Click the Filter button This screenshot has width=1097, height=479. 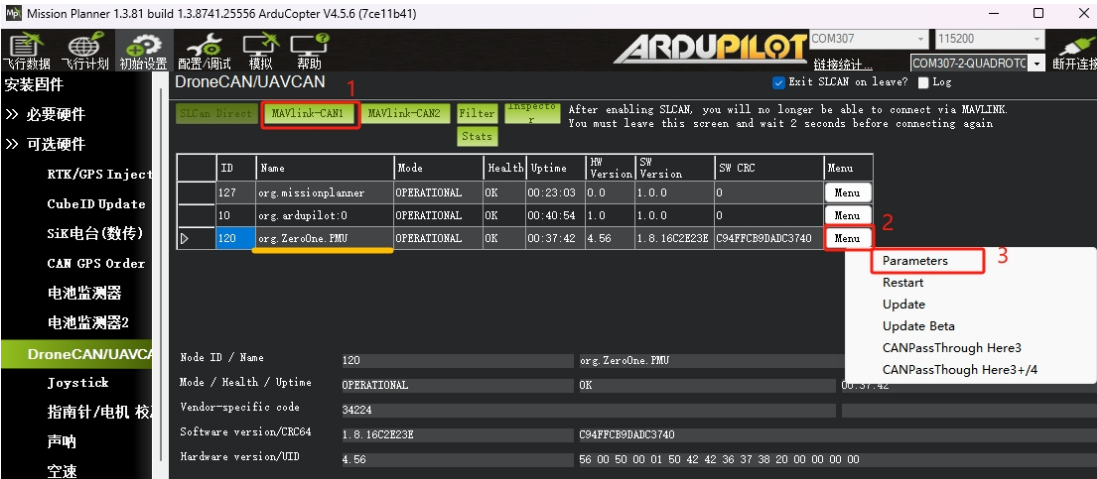coord(476,113)
